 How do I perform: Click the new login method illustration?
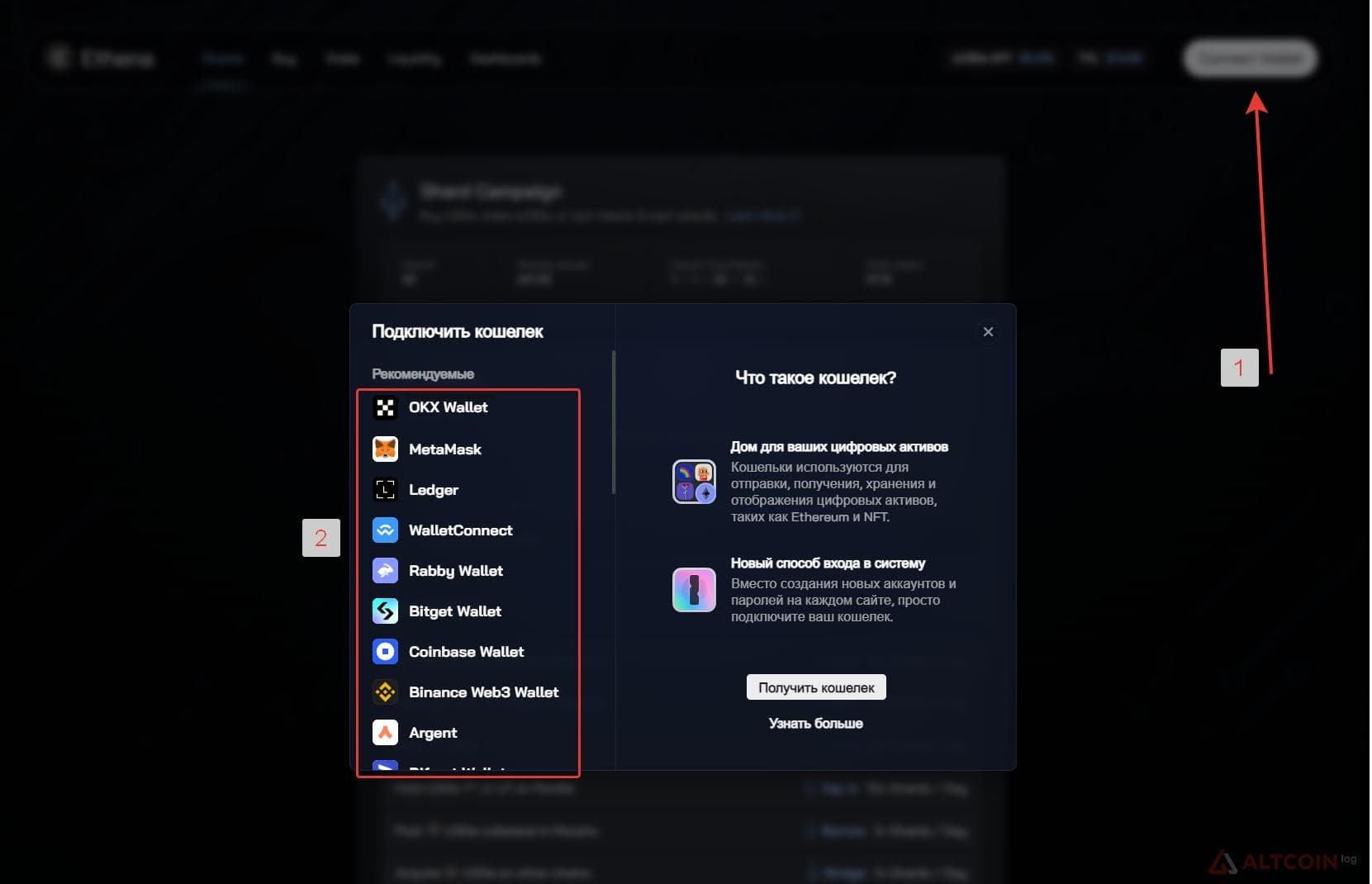pos(694,590)
